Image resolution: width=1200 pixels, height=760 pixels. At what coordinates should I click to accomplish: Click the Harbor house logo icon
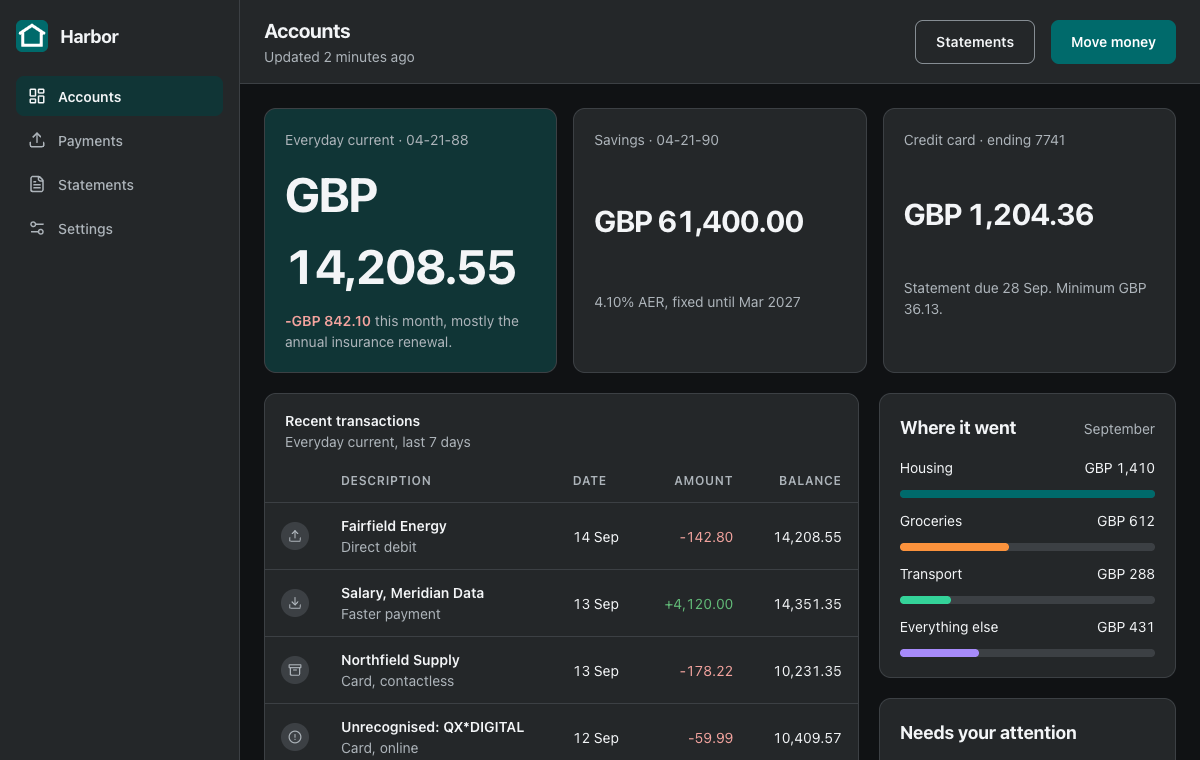coord(32,36)
